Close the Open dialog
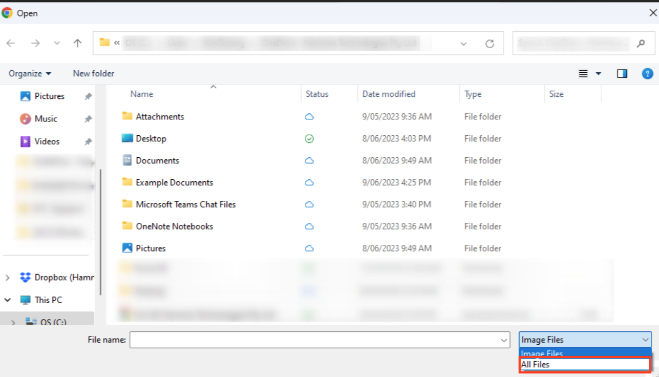The width and height of the screenshot is (659, 377). pyautogui.click(x=653, y=13)
